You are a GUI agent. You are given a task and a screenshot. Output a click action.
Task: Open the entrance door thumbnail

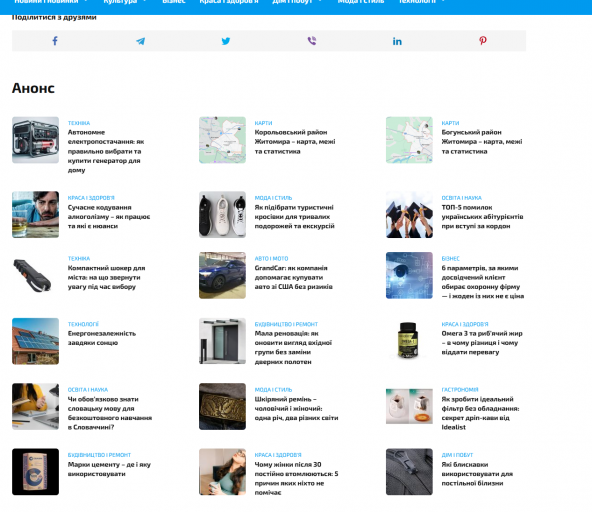222,341
